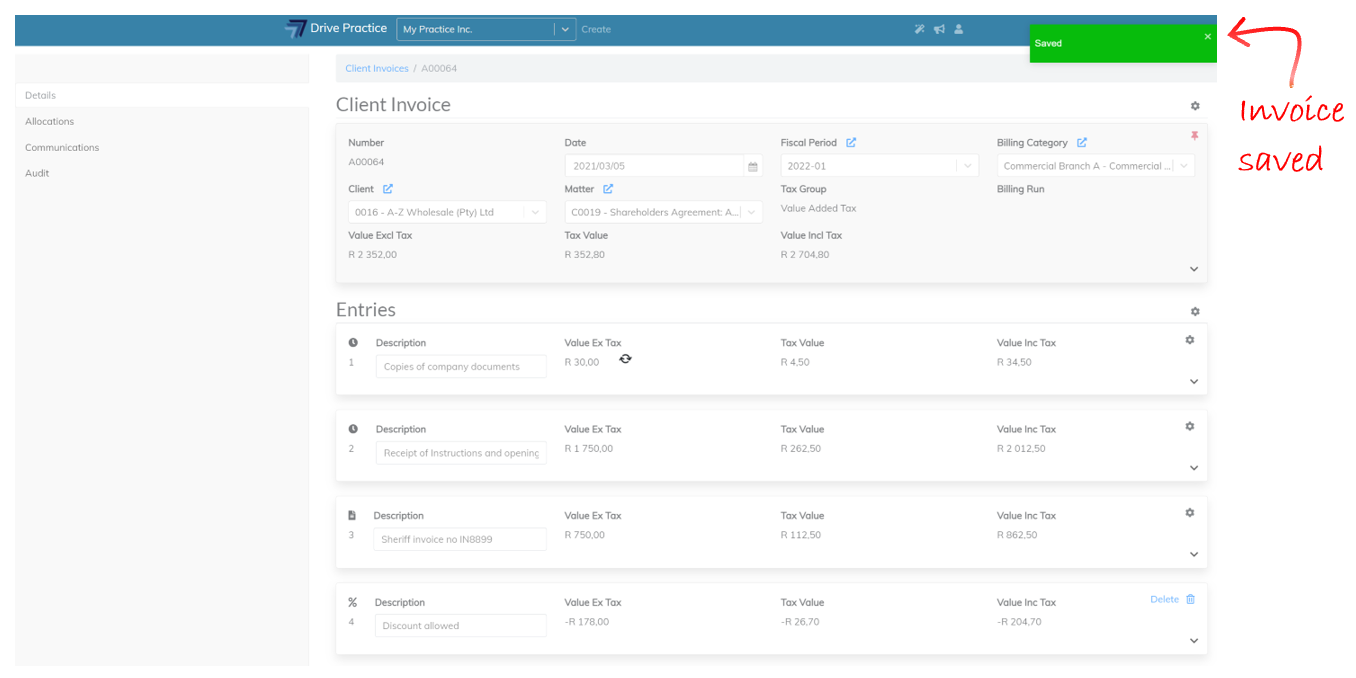Click the red pin icon on invoice card
This screenshot has width=1356, height=678.
pos(1194,136)
